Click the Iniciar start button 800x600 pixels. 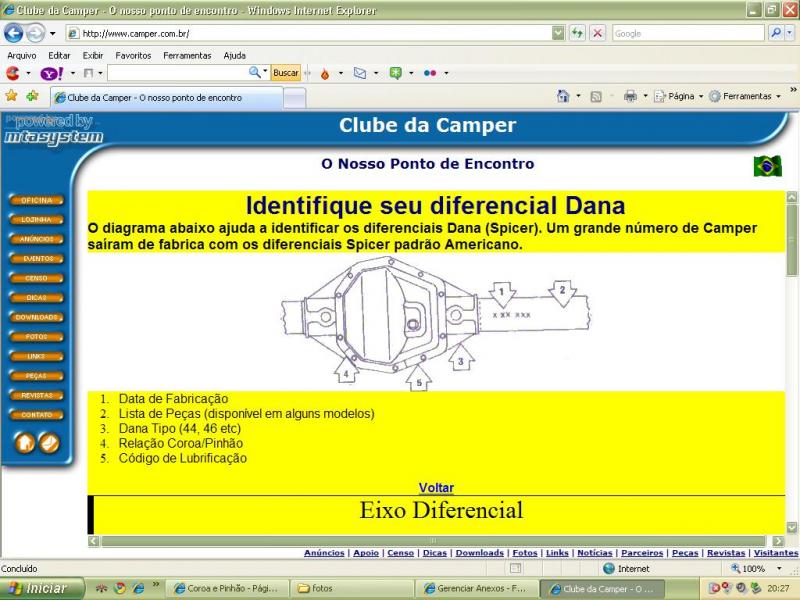42,589
